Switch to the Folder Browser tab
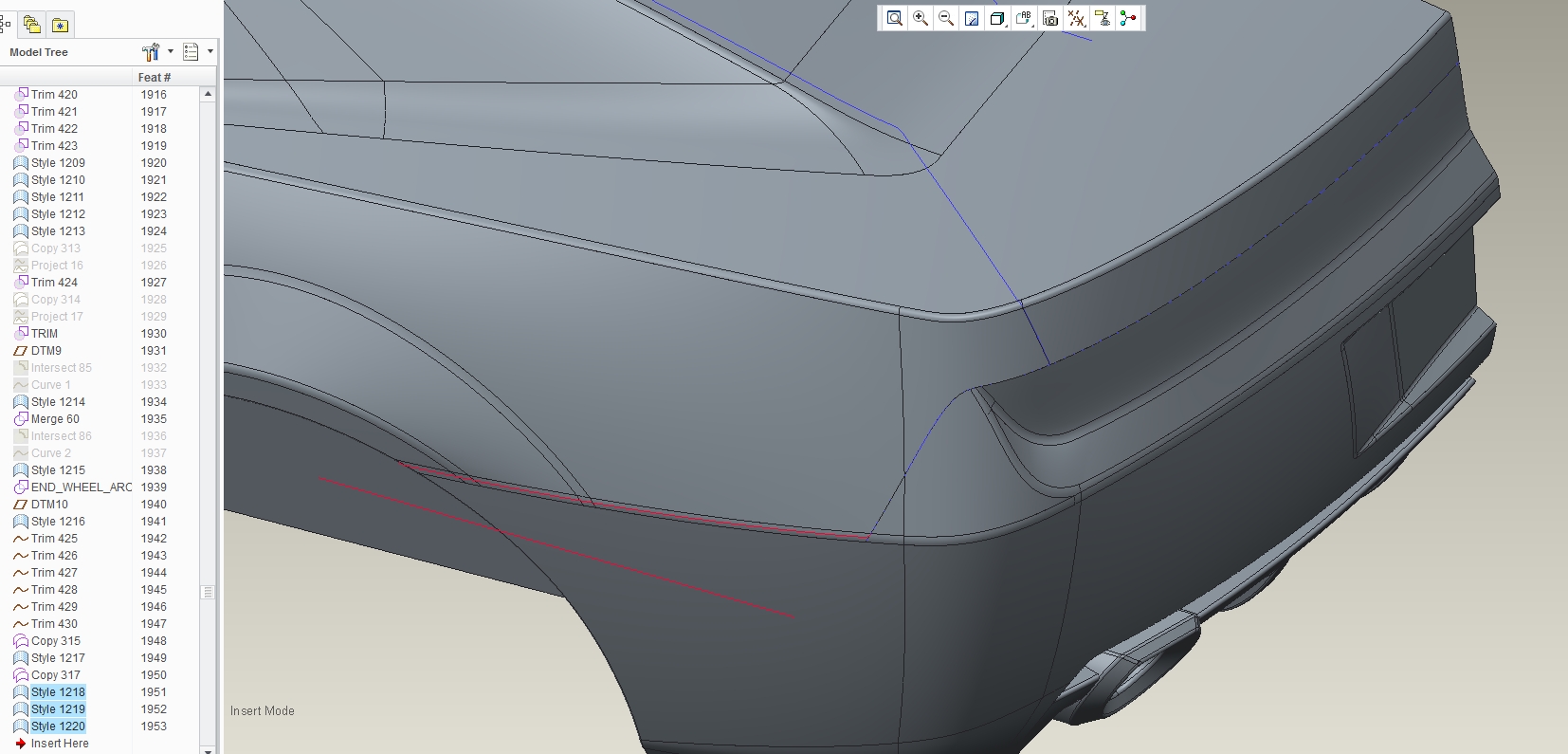This screenshot has height=754, width=1568. [x=32, y=25]
